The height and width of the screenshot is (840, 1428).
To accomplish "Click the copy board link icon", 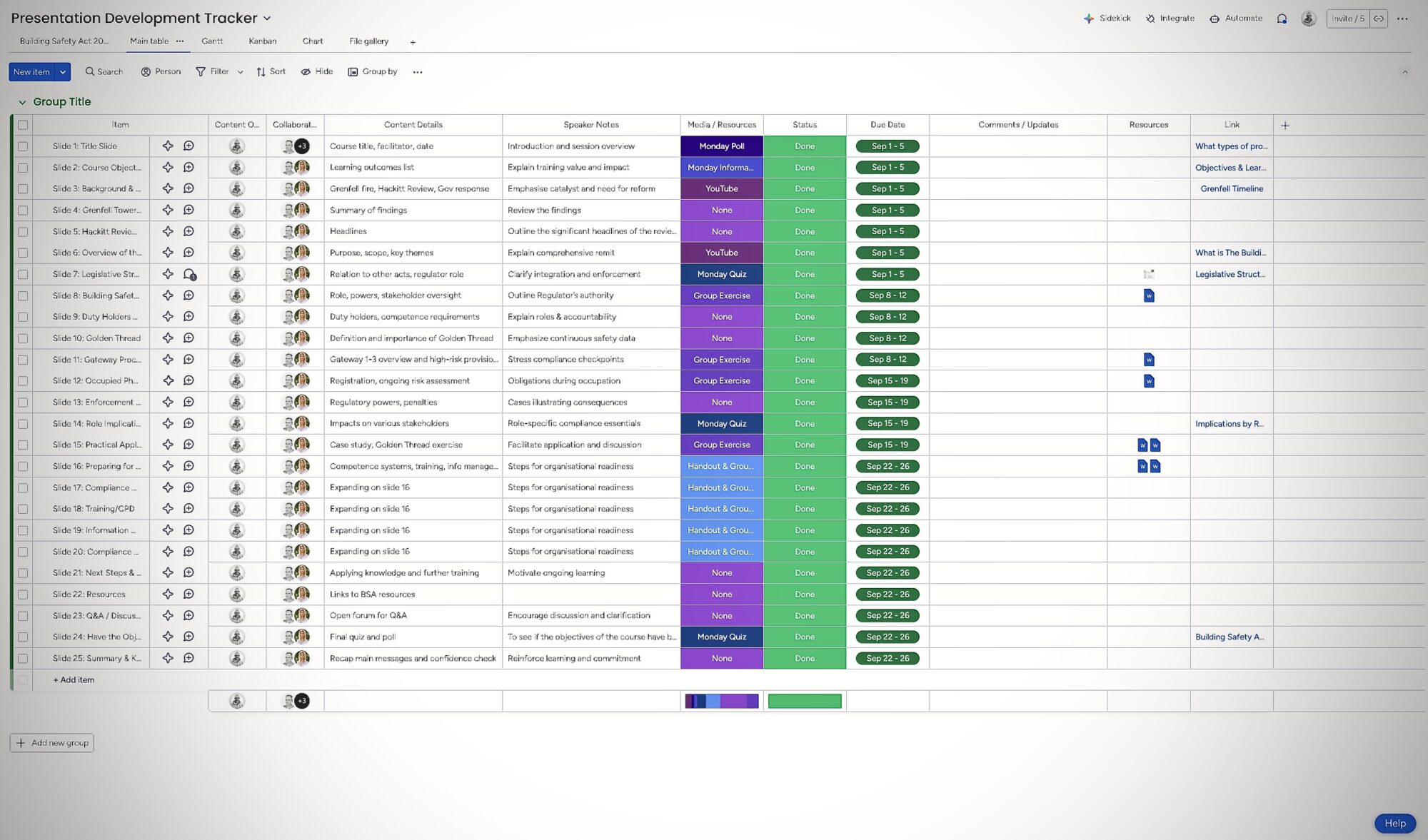I will 1379,19.
